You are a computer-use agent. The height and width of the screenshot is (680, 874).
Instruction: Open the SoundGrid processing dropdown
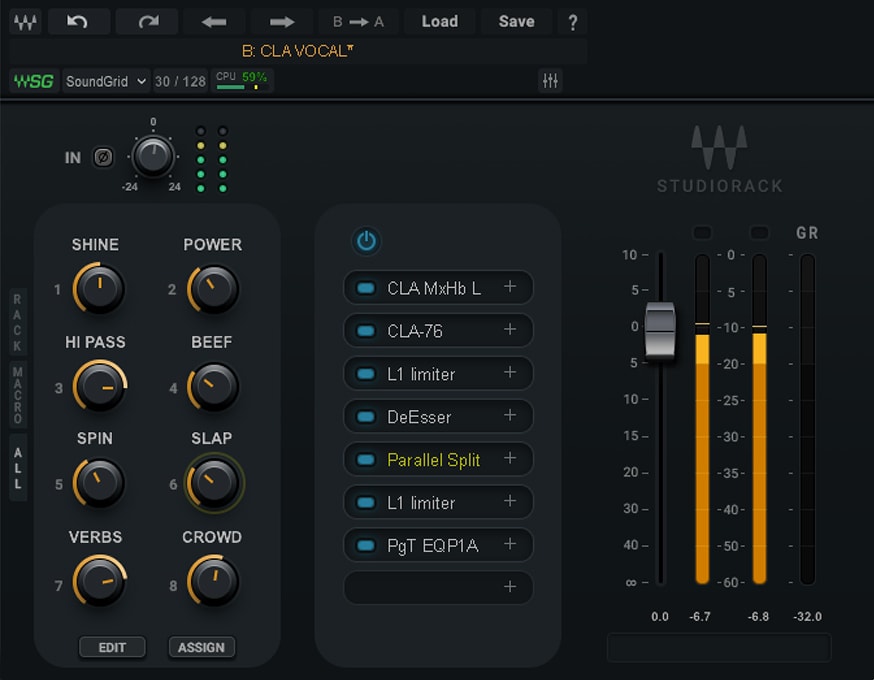pos(106,81)
